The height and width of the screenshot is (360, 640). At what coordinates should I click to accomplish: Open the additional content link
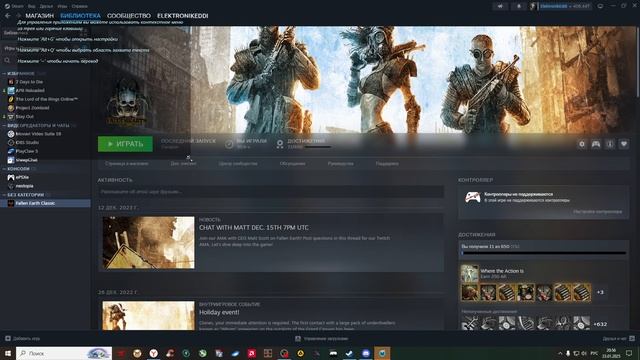pos(183,164)
